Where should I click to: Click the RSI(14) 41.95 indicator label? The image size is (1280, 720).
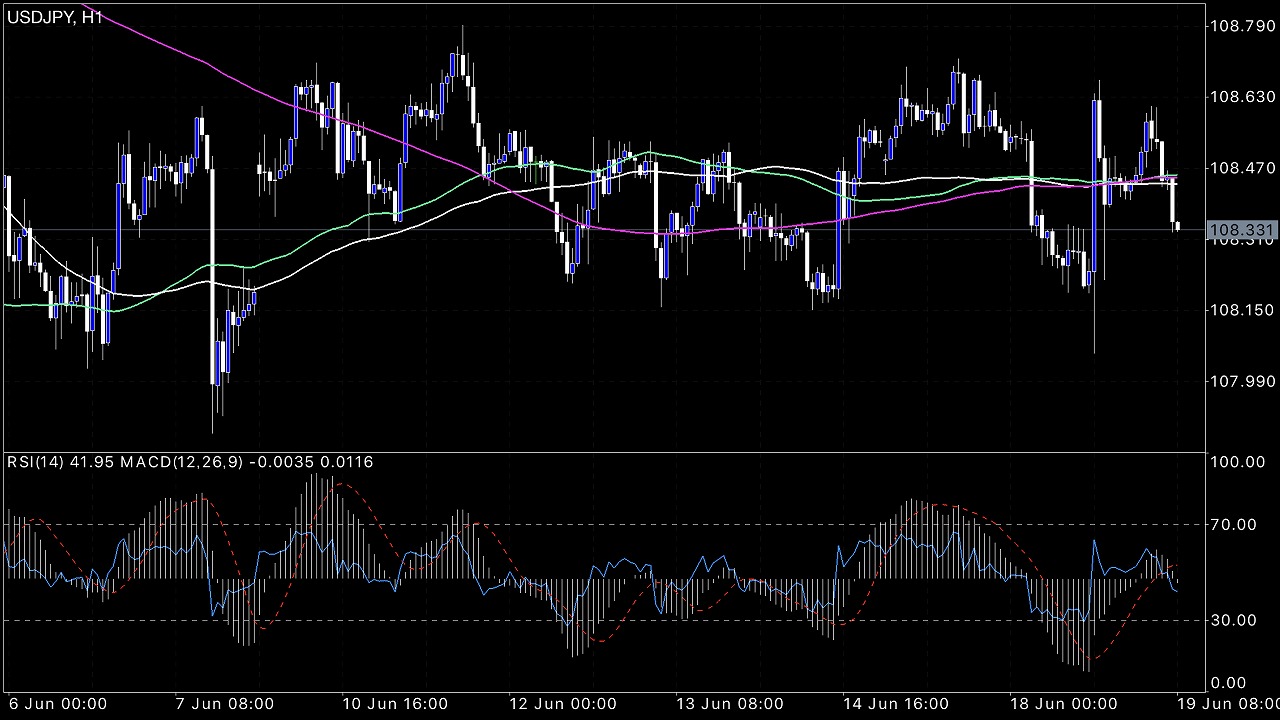pos(58,462)
